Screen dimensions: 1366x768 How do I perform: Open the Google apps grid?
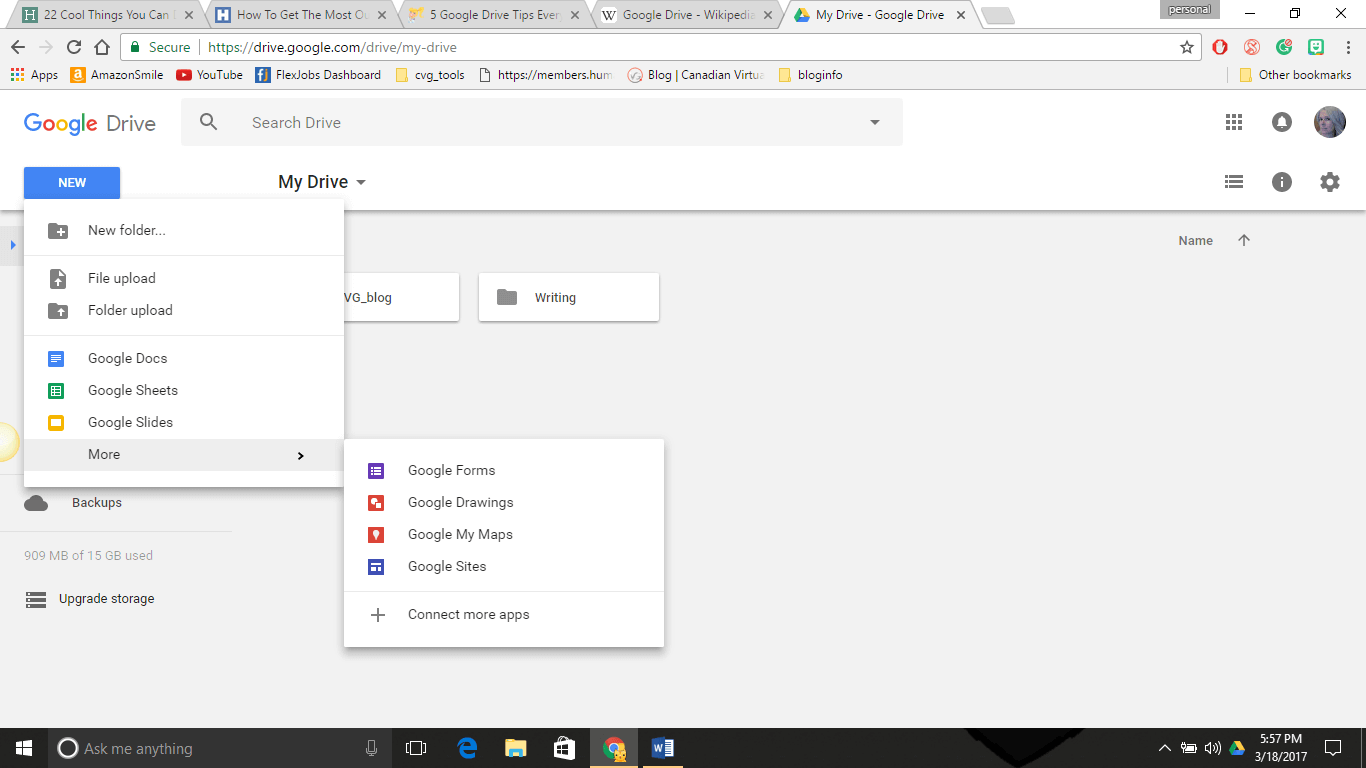coord(1234,122)
